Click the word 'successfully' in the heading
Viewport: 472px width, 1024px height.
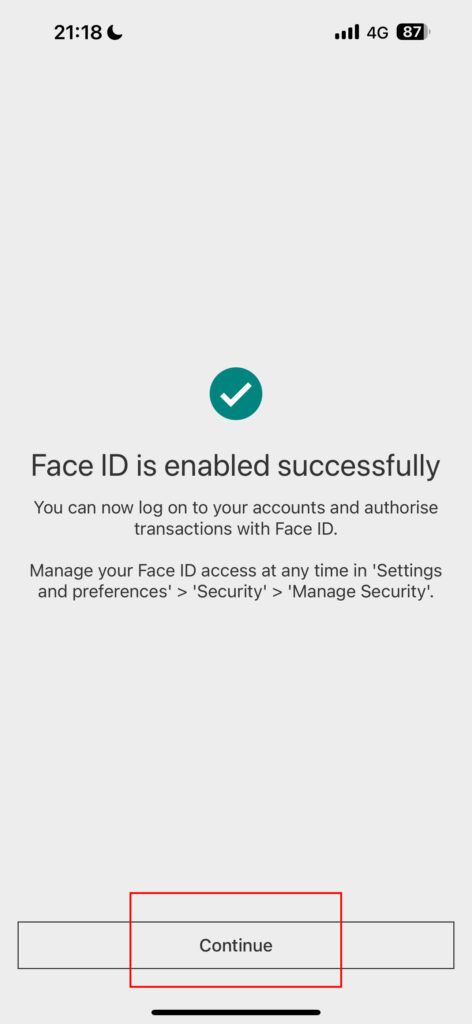358,467
